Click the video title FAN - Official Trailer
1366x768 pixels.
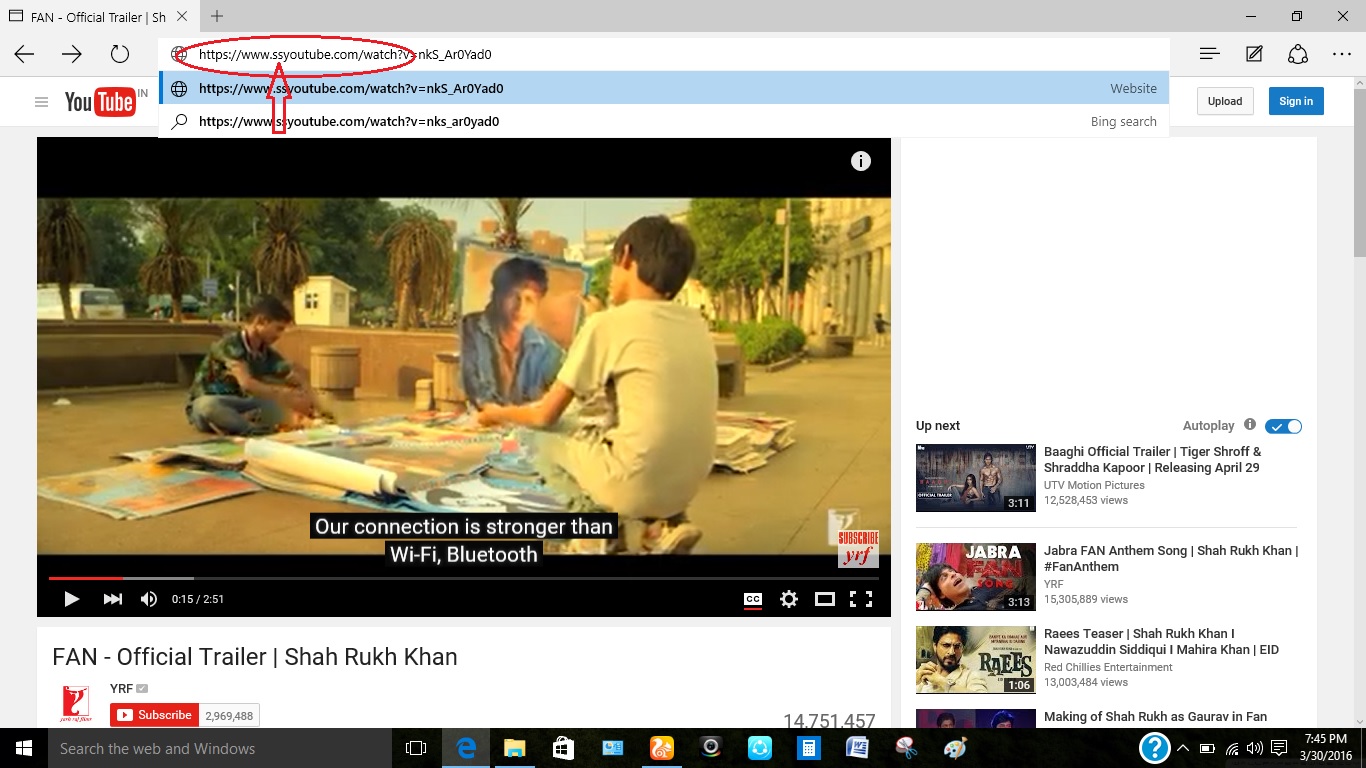click(x=255, y=657)
